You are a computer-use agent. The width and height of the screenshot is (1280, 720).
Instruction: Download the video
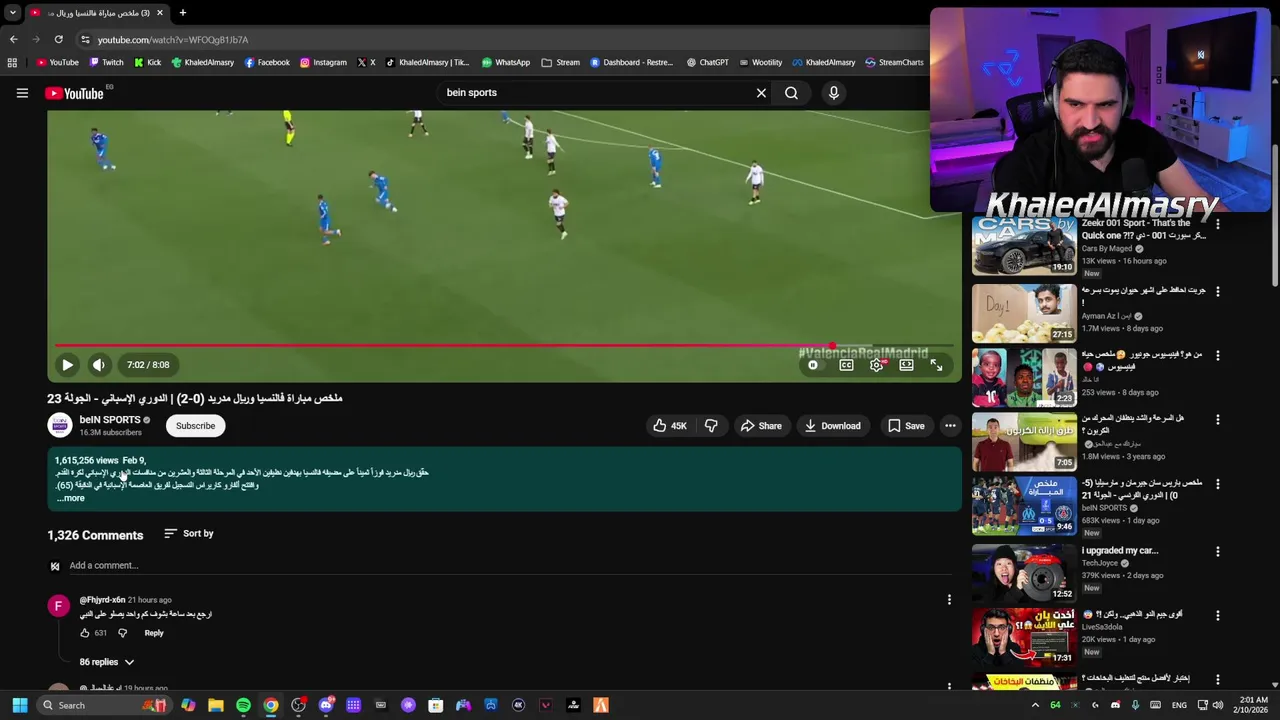(x=832, y=426)
